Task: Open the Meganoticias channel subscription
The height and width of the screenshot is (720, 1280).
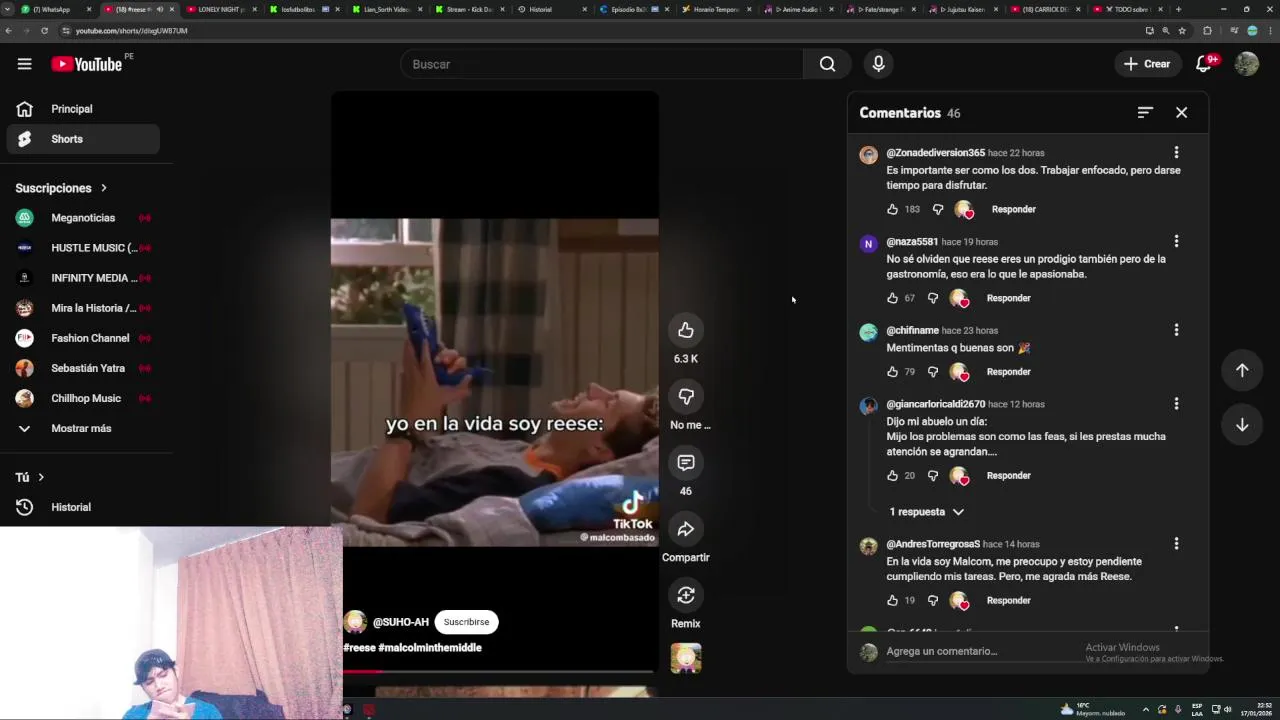Action: (83, 218)
